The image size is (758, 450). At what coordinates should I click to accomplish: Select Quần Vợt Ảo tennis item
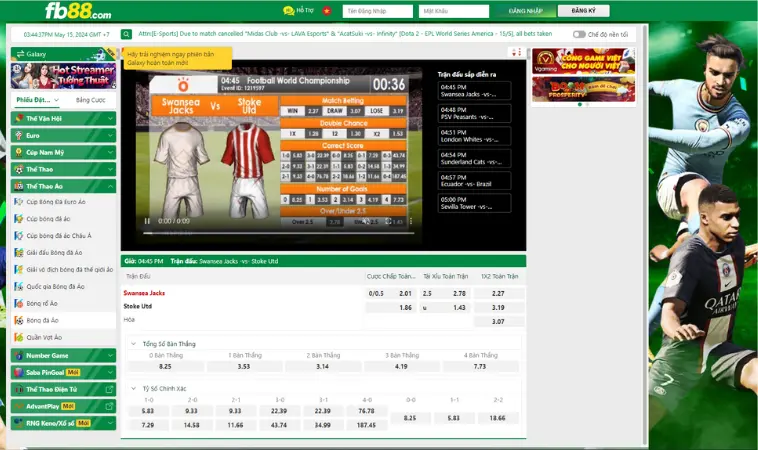click(43, 337)
